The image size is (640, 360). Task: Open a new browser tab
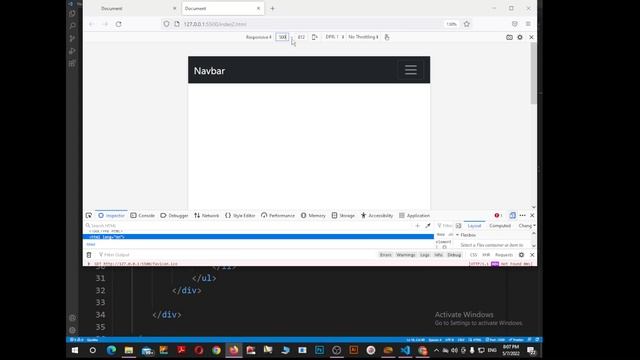coord(272,8)
